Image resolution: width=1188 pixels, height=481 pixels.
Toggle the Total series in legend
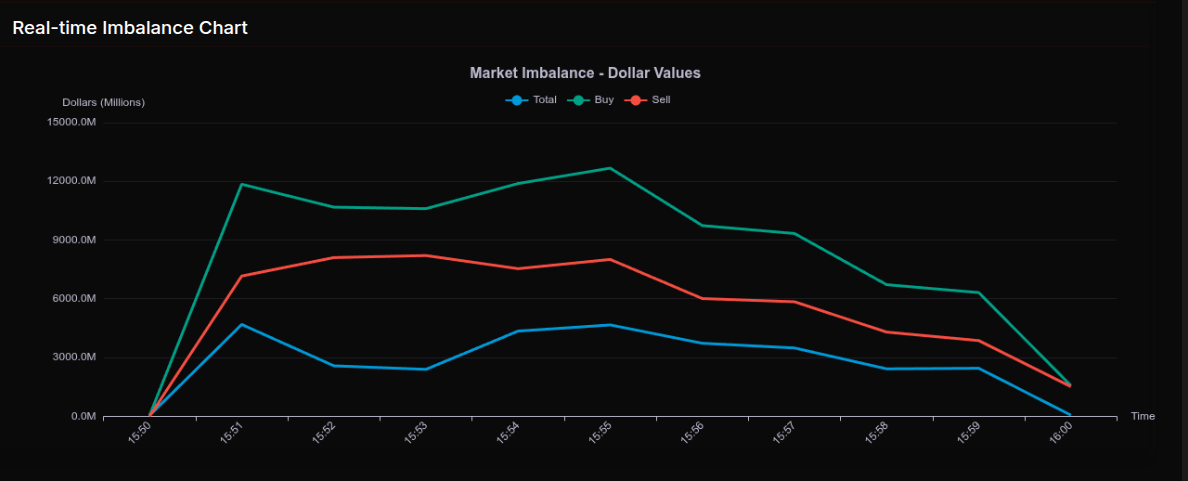tap(544, 100)
